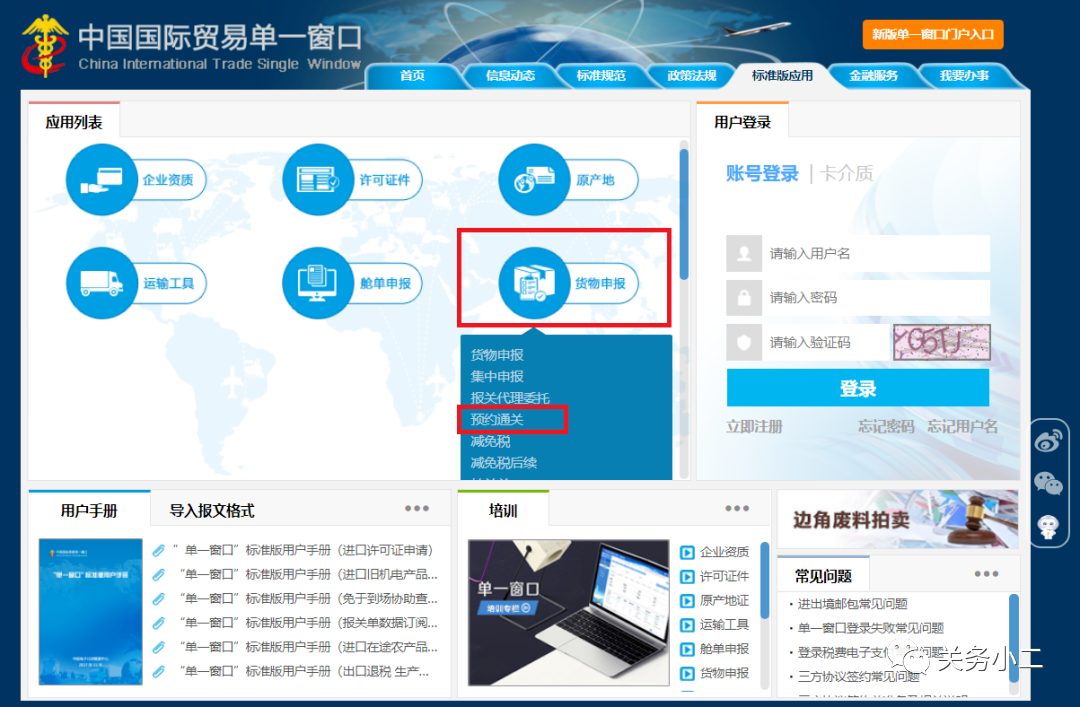Expand more options in the 常见问题 panel
The width and height of the screenshot is (1080, 707).
click(986, 574)
